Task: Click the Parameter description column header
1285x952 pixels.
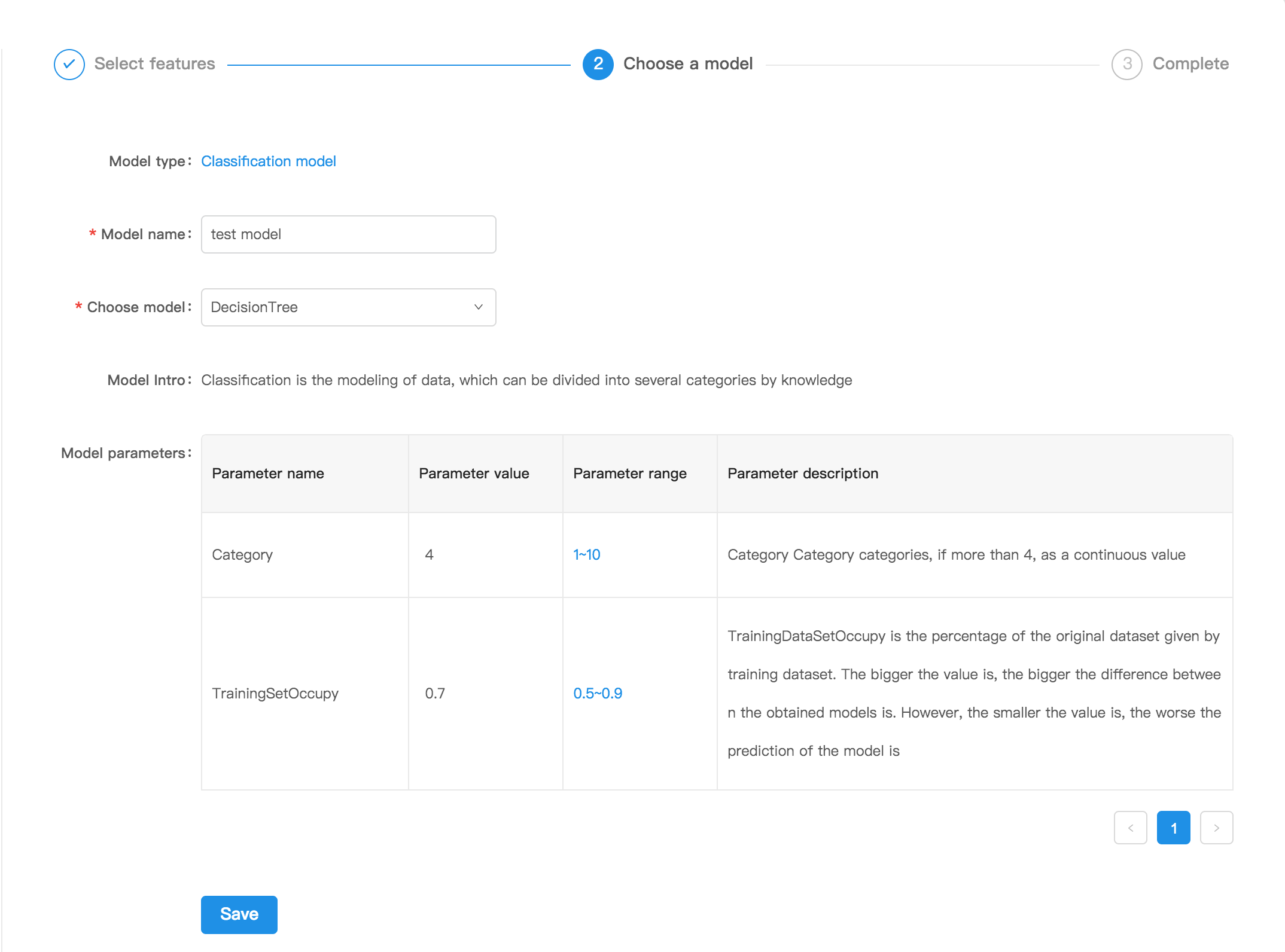Action: click(802, 474)
